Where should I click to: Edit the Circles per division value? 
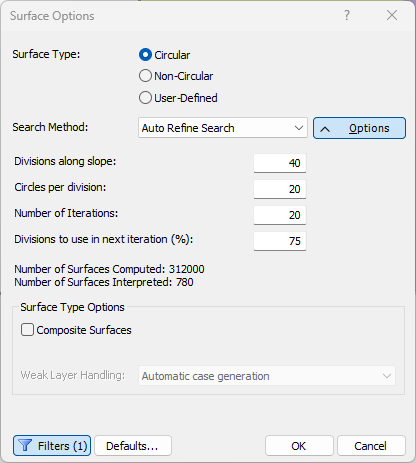click(x=280, y=189)
